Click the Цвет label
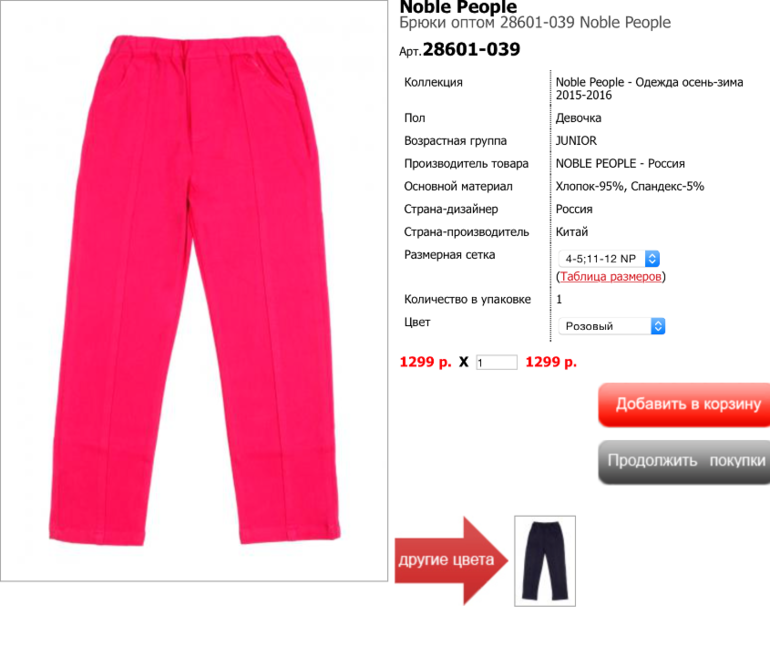This screenshot has width=770, height=666. pyautogui.click(x=417, y=322)
